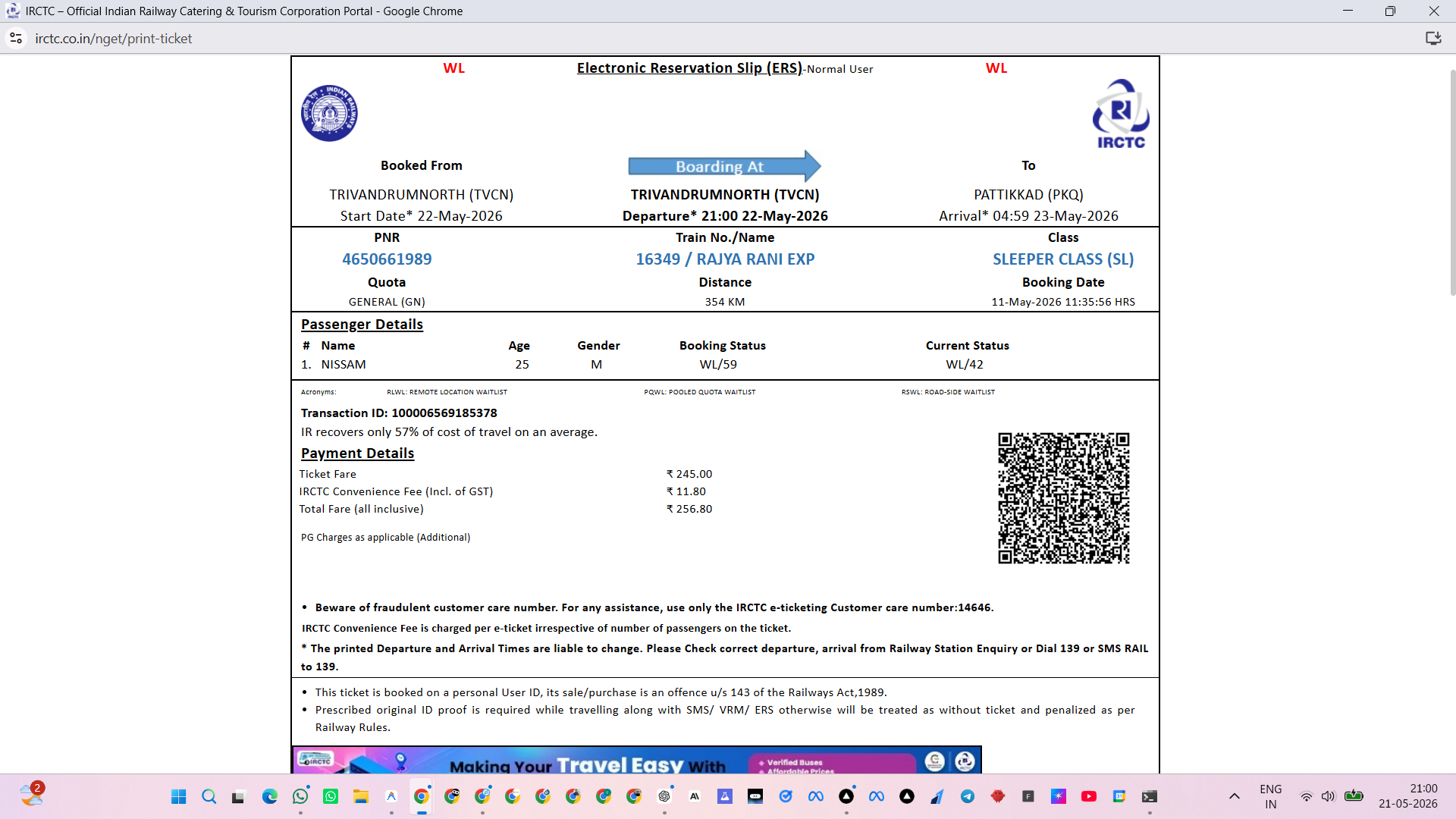1456x819 pixels.
Task: Click the irctc.co.in address bar URL
Action: click(114, 39)
